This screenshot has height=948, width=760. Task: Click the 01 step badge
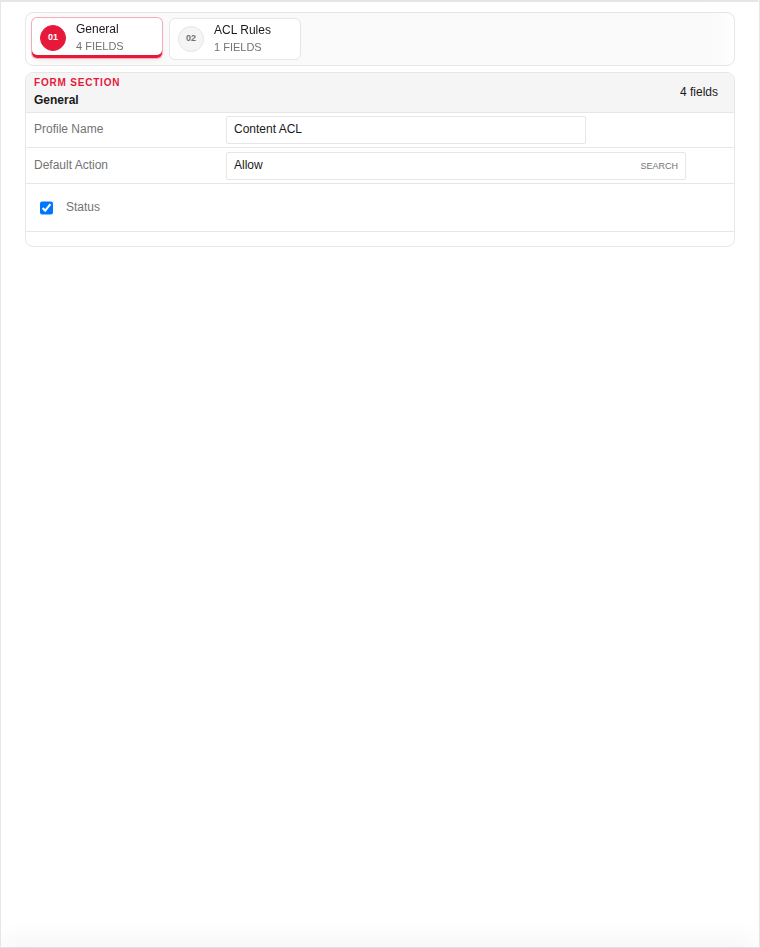[x=53, y=37]
